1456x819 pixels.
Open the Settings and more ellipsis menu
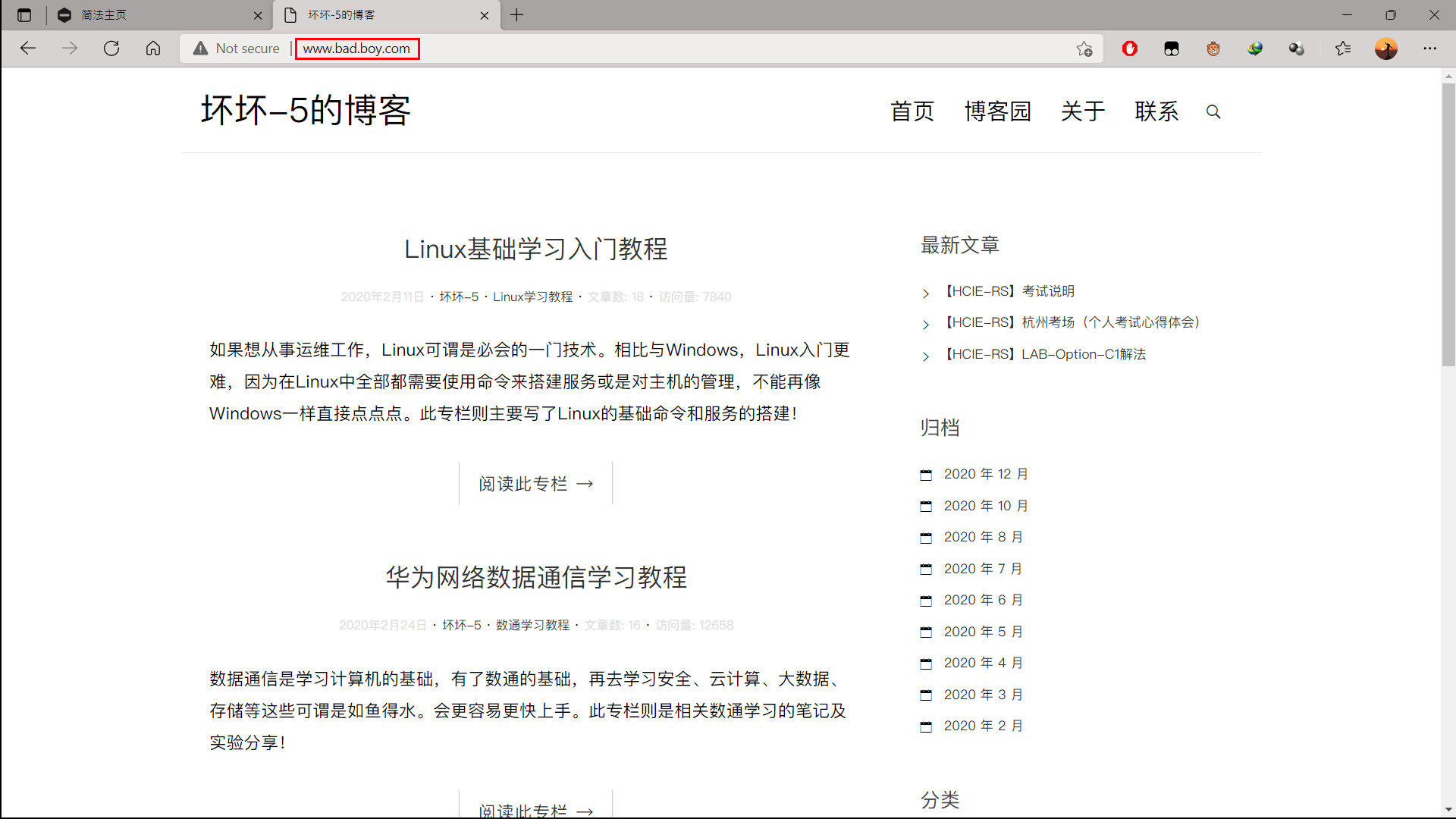(x=1431, y=49)
